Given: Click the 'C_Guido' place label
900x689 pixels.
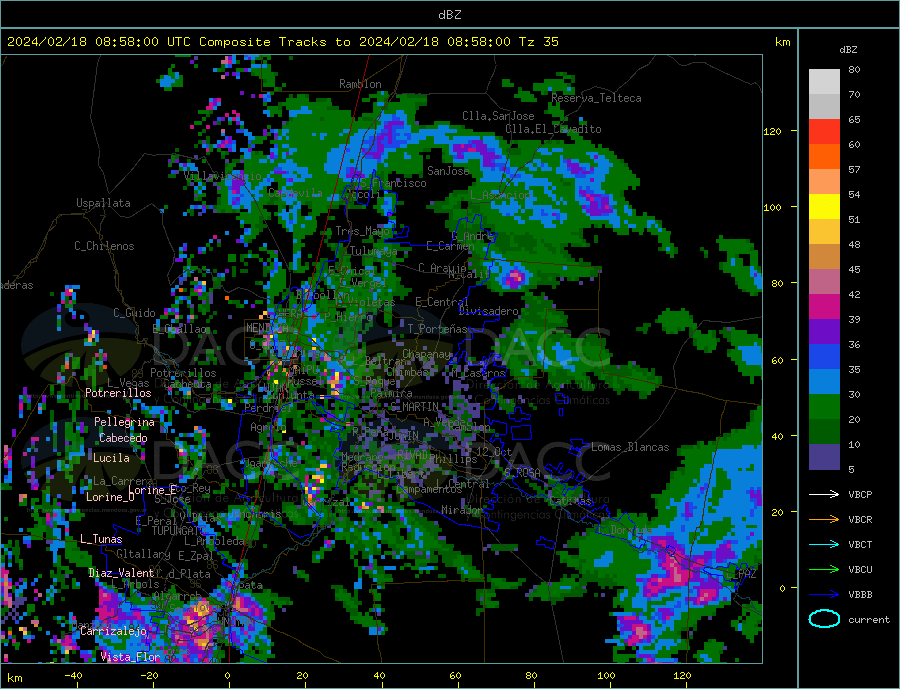Looking at the screenshot, I should tap(134, 313).
